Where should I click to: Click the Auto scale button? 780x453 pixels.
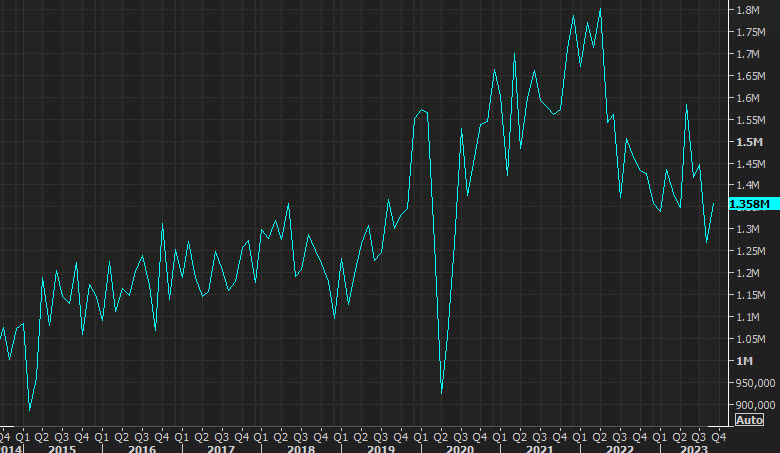pos(749,420)
